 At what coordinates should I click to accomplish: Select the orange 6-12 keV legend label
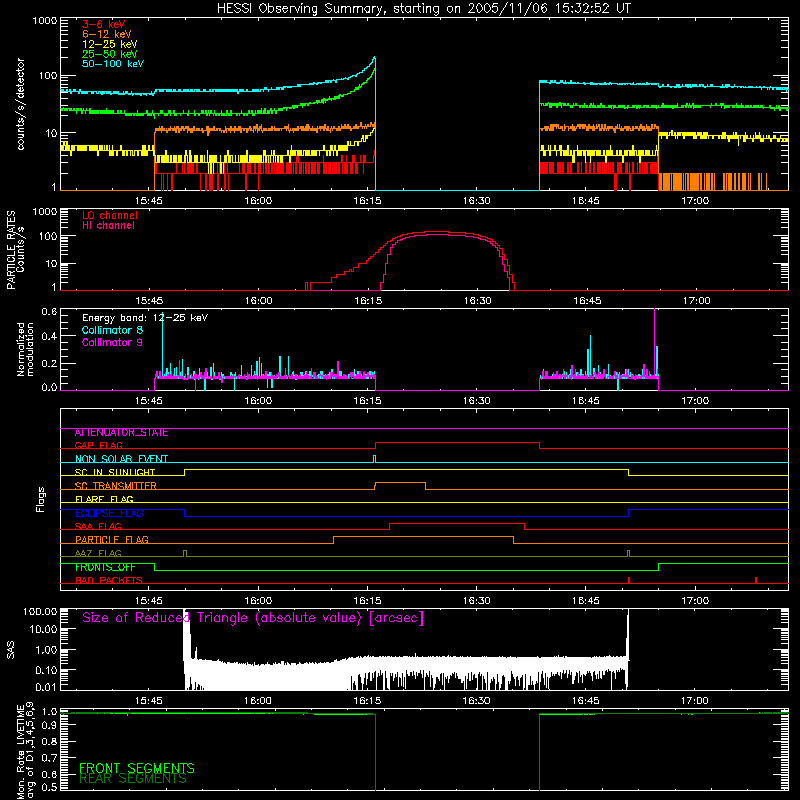pos(107,34)
